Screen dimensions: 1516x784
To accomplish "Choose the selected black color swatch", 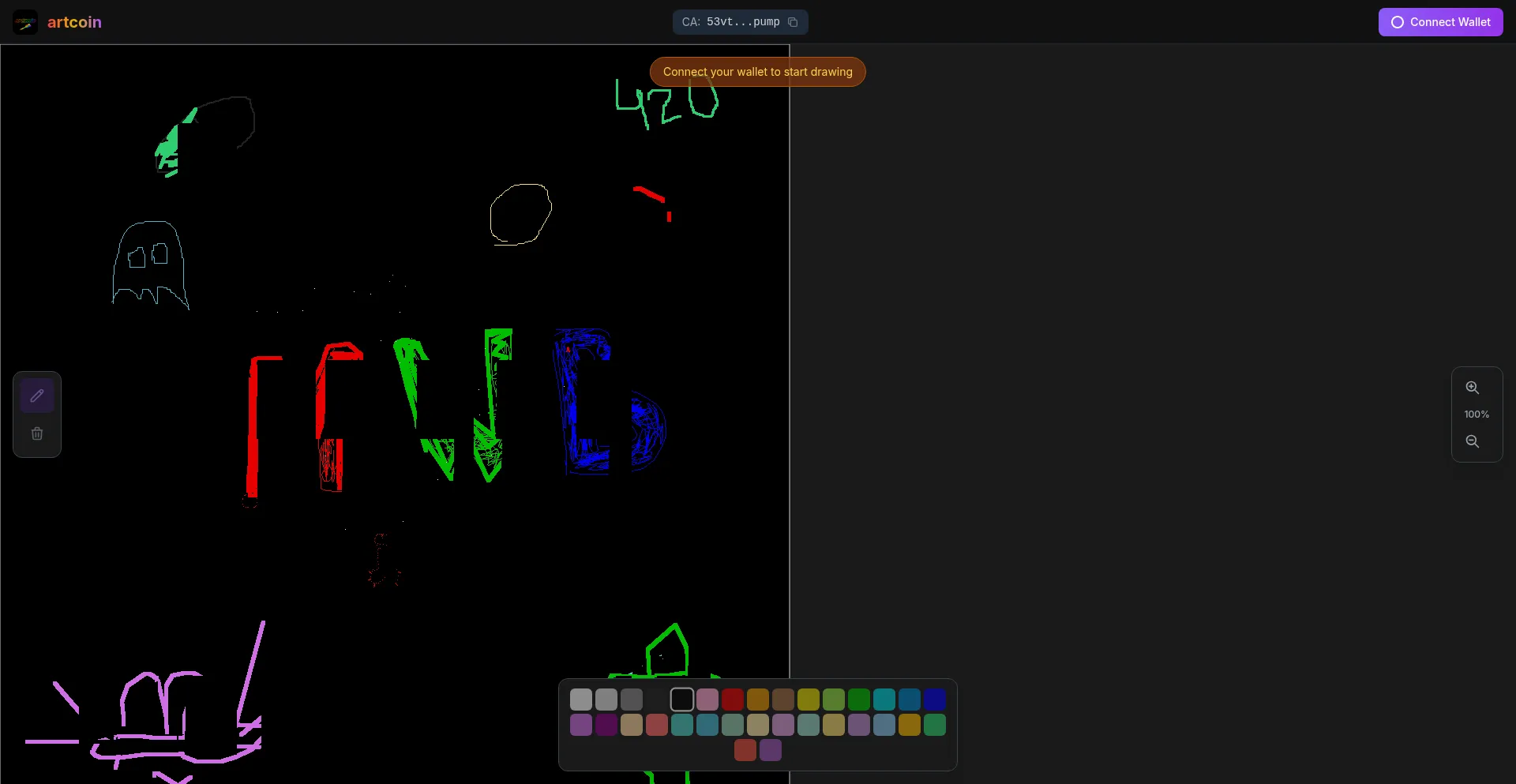I will click(682, 700).
